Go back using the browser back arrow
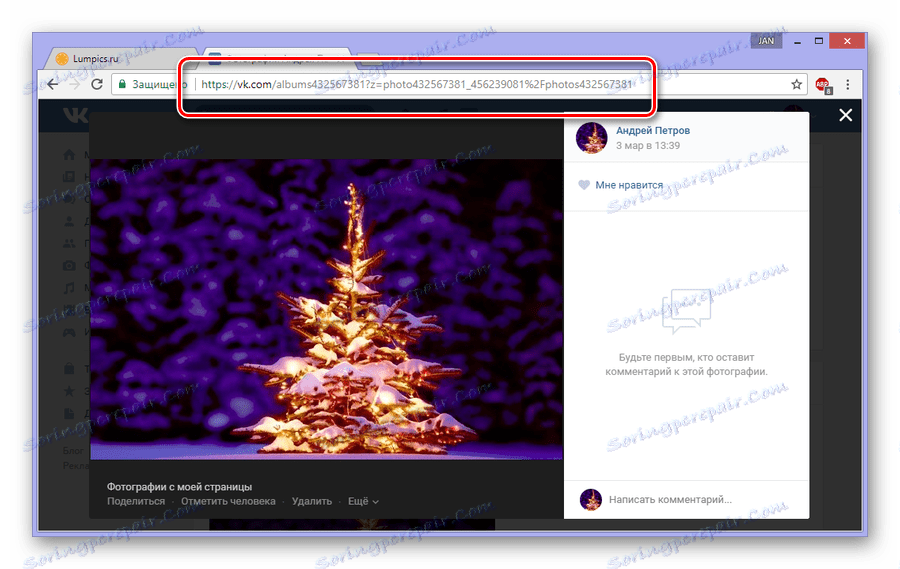The height and width of the screenshot is (569, 900). coord(53,84)
